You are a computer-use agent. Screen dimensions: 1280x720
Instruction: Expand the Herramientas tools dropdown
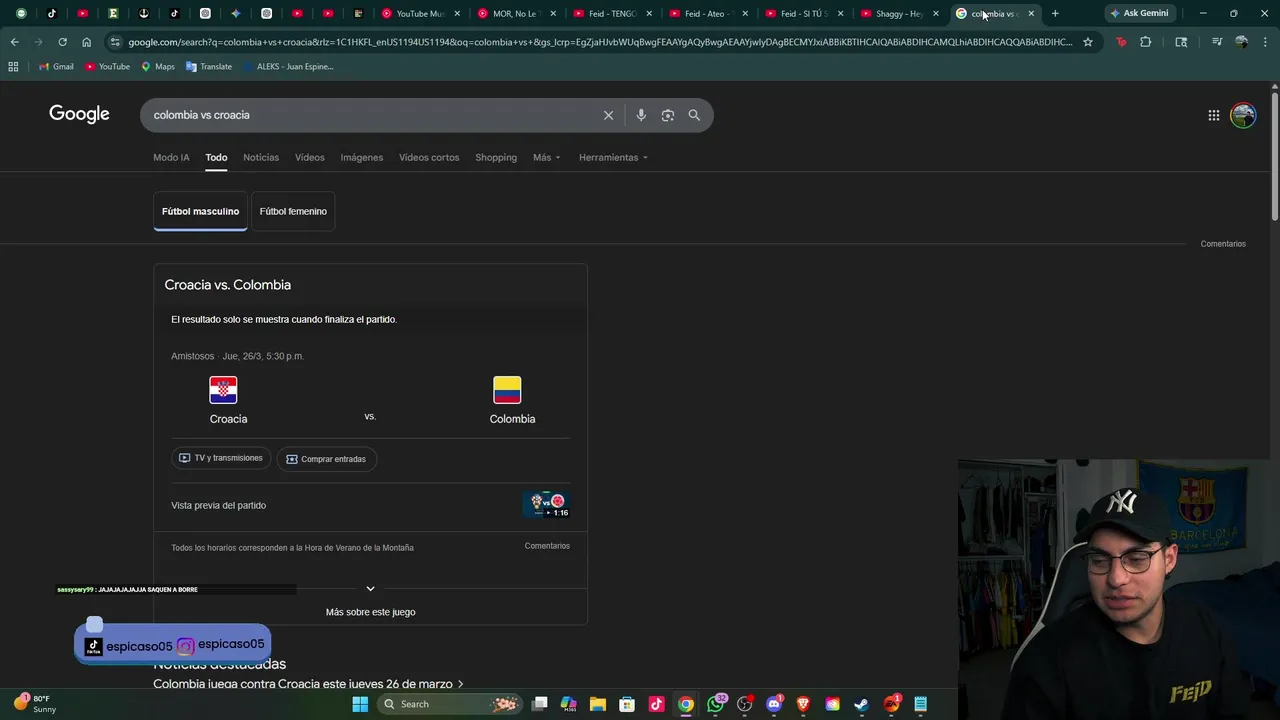[x=613, y=157]
